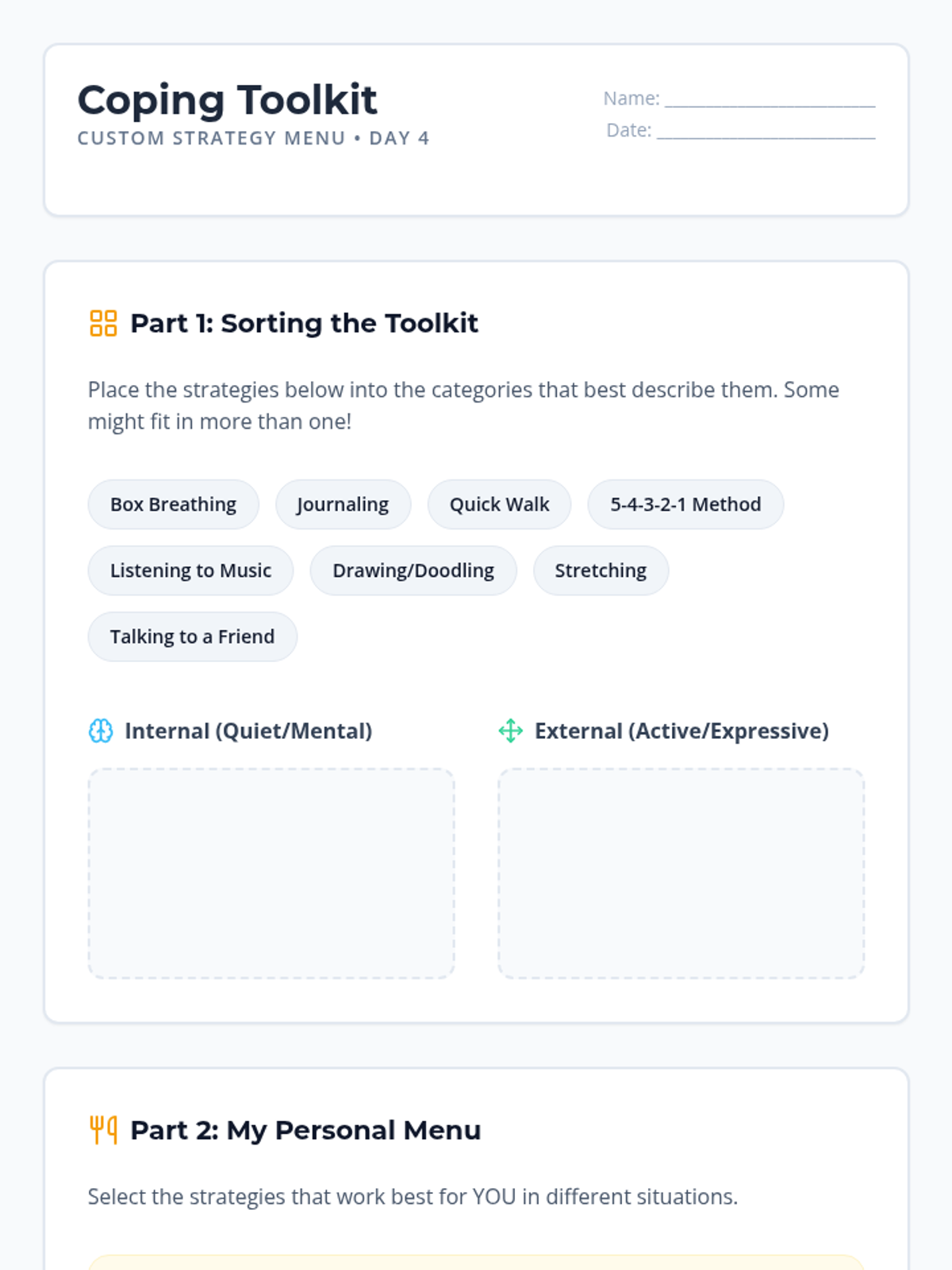
Task: Click inside the External (Active/Expressive) drop box
Action: coord(681,873)
